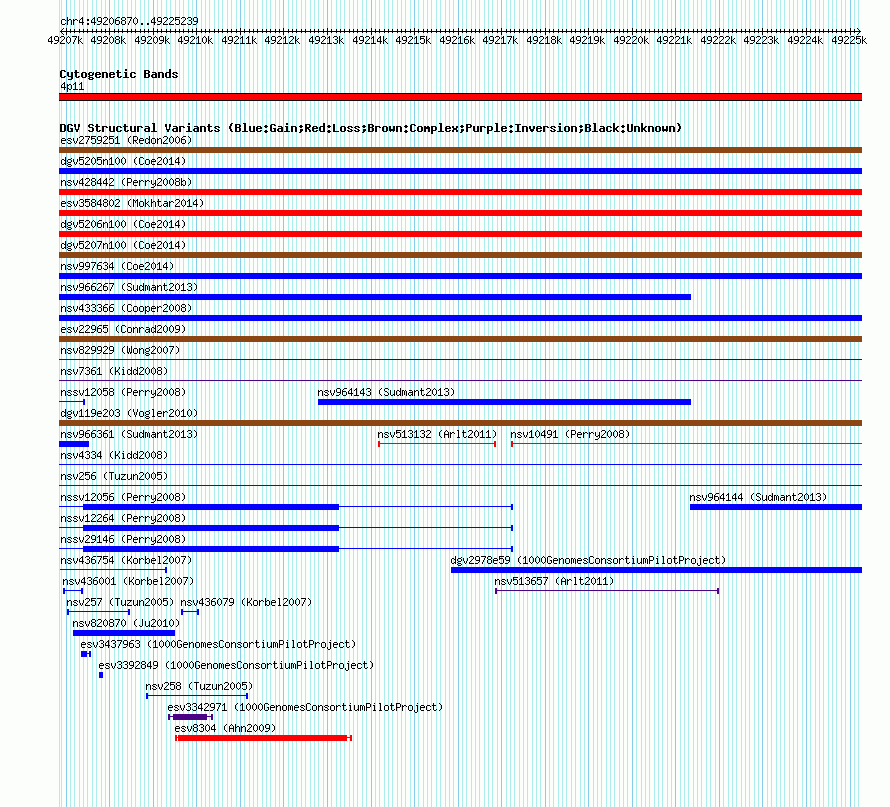Click the brown esv2759251 complex bar
Viewport: 890px width, 807px height.
click(x=460, y=150)
